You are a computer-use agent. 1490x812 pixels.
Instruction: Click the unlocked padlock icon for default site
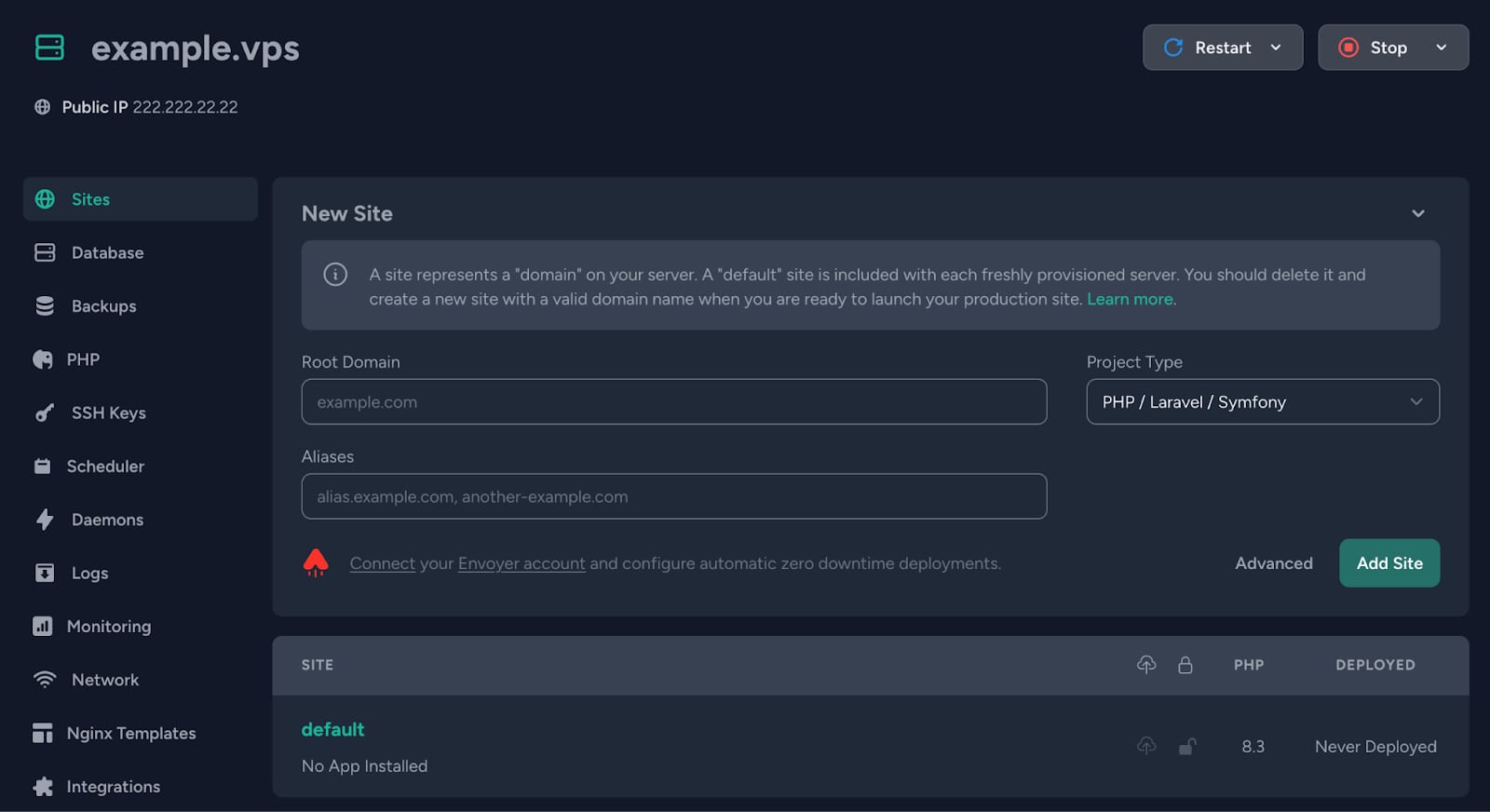1185,746
